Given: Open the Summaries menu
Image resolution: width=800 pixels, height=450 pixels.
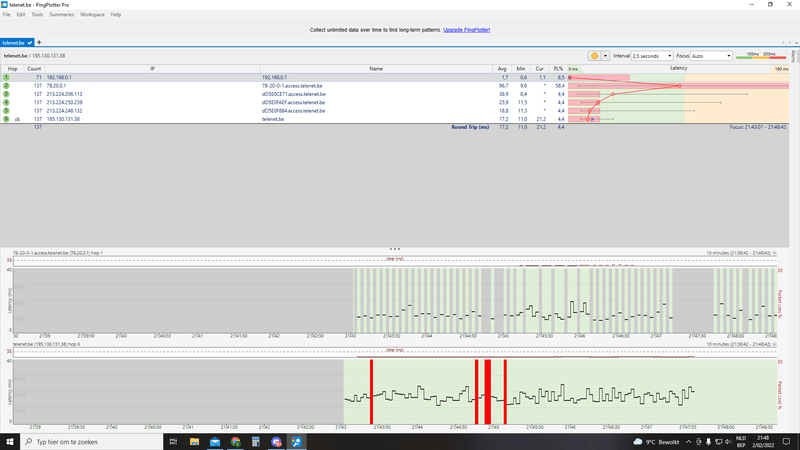Looking at the screenshot, I should click(61, 15).
